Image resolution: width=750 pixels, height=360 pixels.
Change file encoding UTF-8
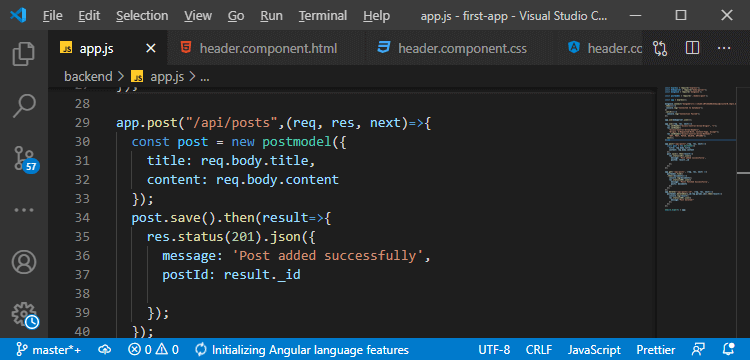pos(494,349)
